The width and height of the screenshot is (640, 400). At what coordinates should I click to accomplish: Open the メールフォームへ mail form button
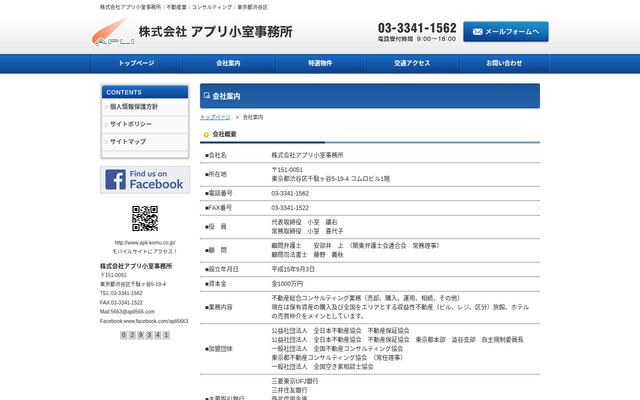(506, 31)
